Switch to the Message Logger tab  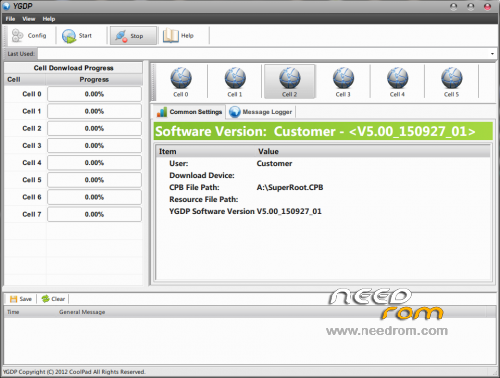pos(261,112)
